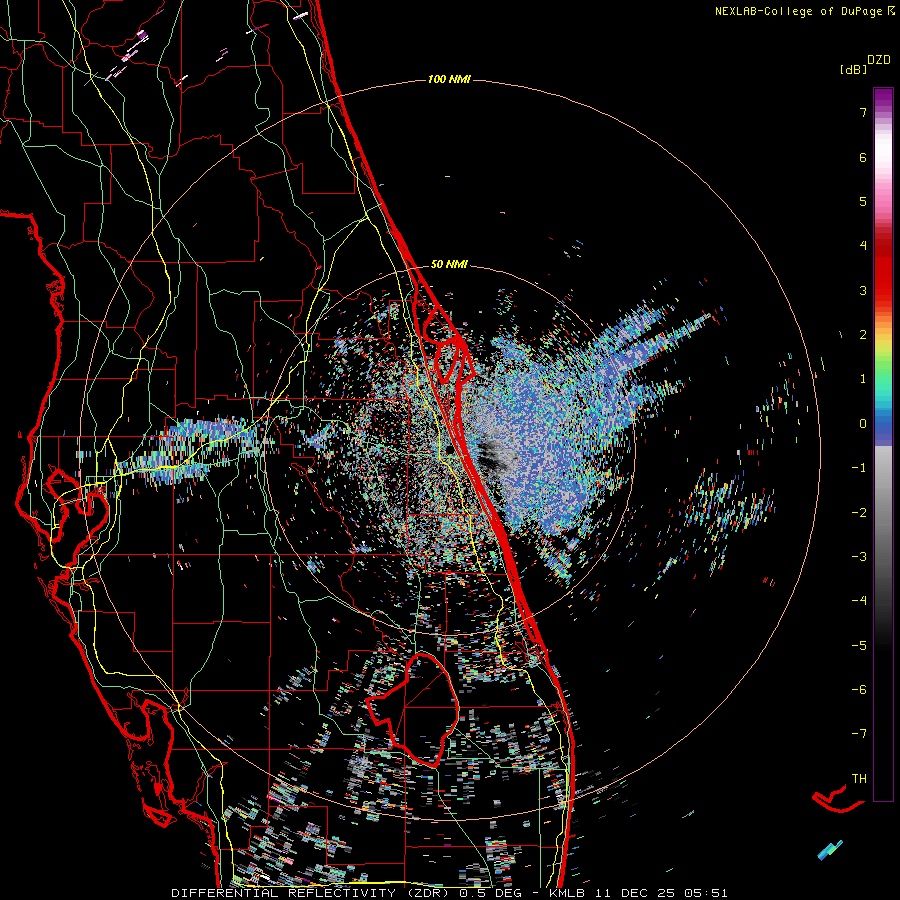The image size is (900, 900).
Task: Click the 7 value on the color scale
Action: click(863, 112)
